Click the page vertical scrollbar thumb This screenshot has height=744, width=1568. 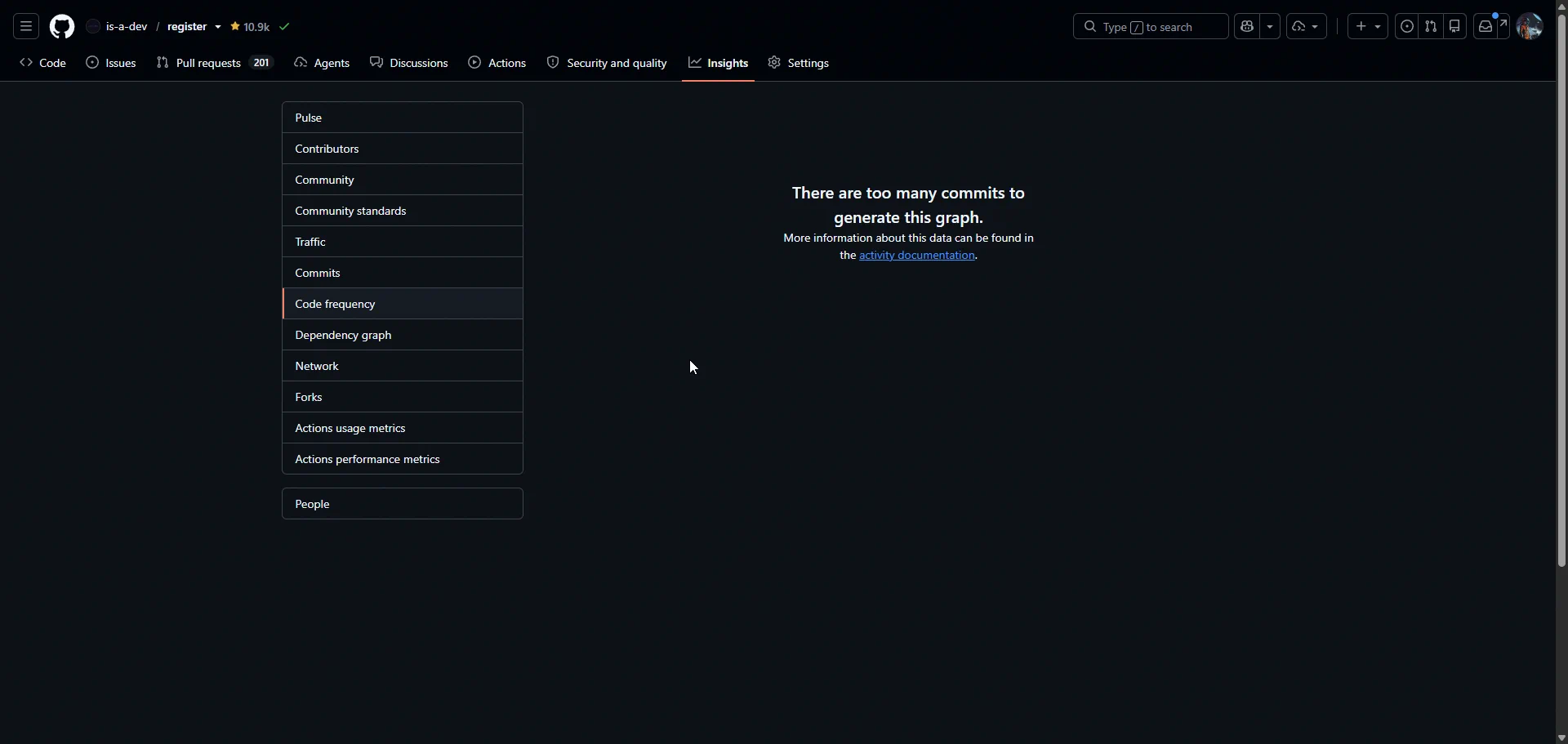[1561, 289]
